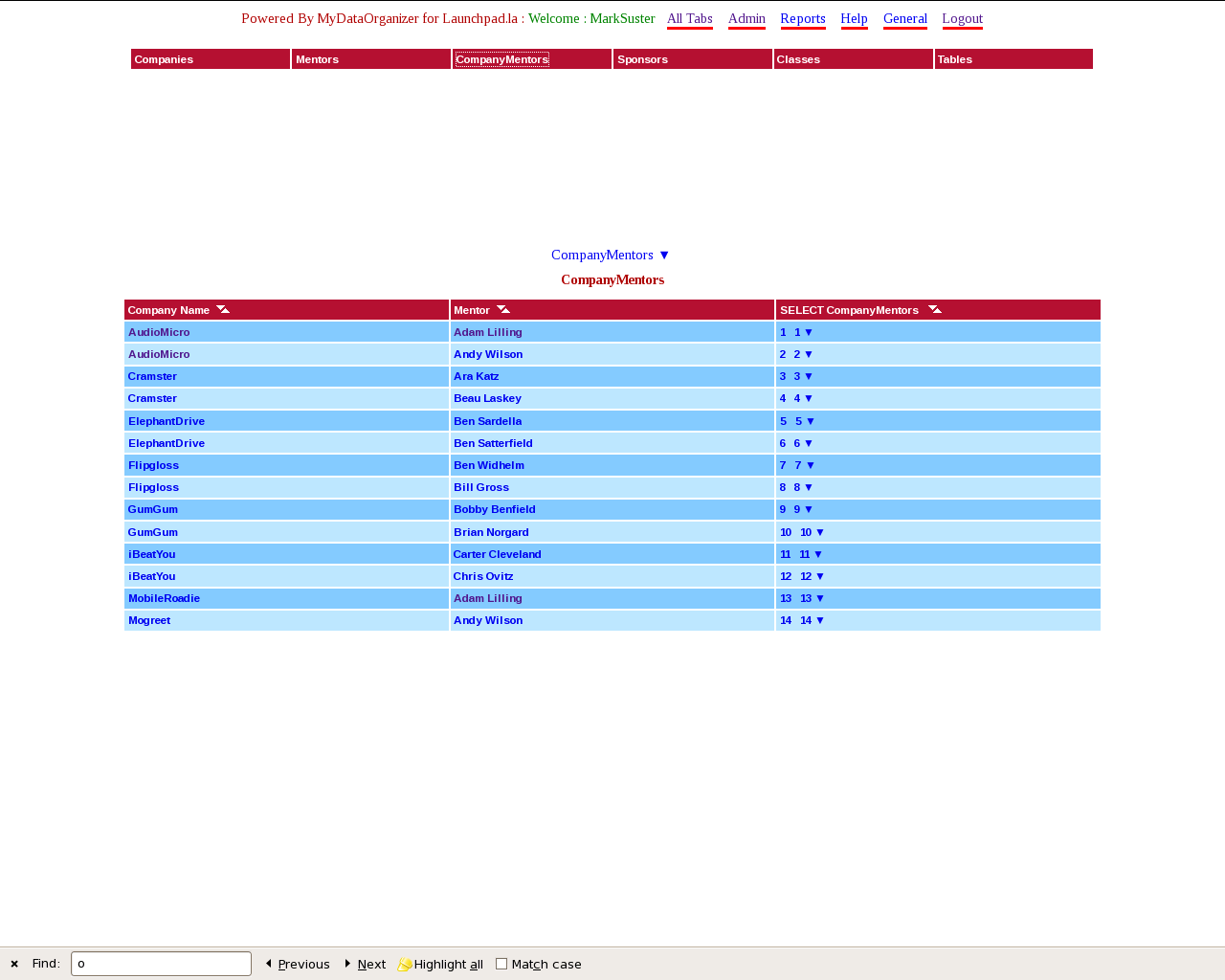Open the Sponsors tab
Image resolution: width=1225 pixels, height=980 pixels.
[642, 59]
